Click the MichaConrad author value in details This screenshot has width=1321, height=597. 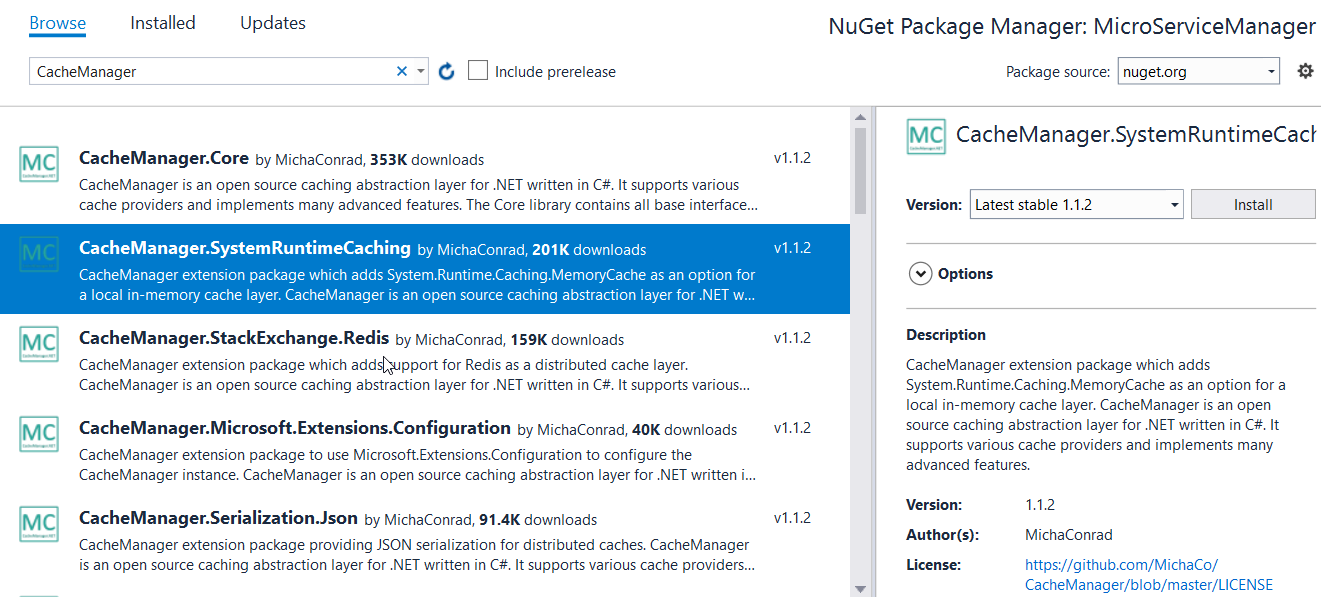click(x=1069, y=535)
